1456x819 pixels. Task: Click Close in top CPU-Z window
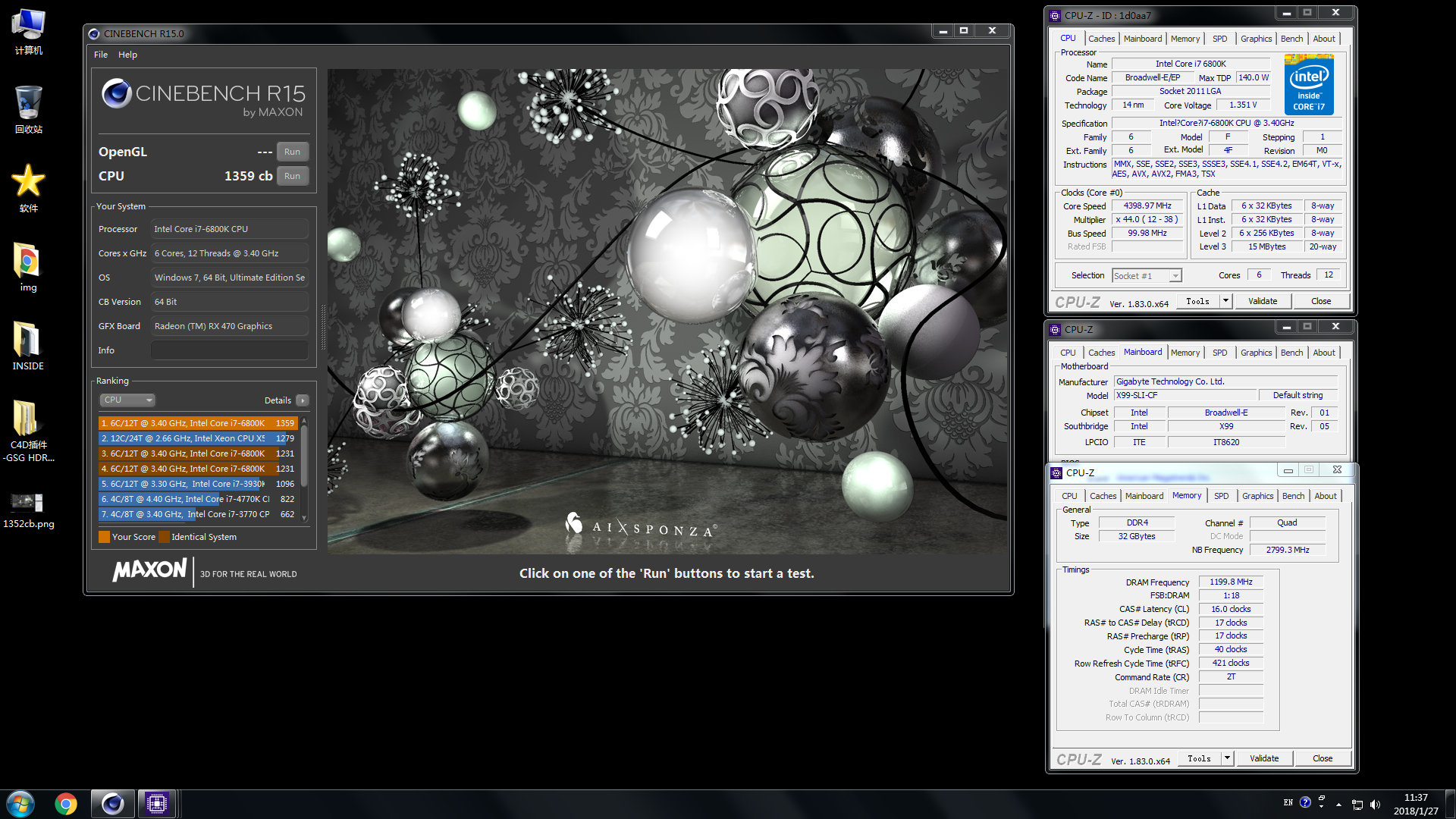click(1321, 301)
